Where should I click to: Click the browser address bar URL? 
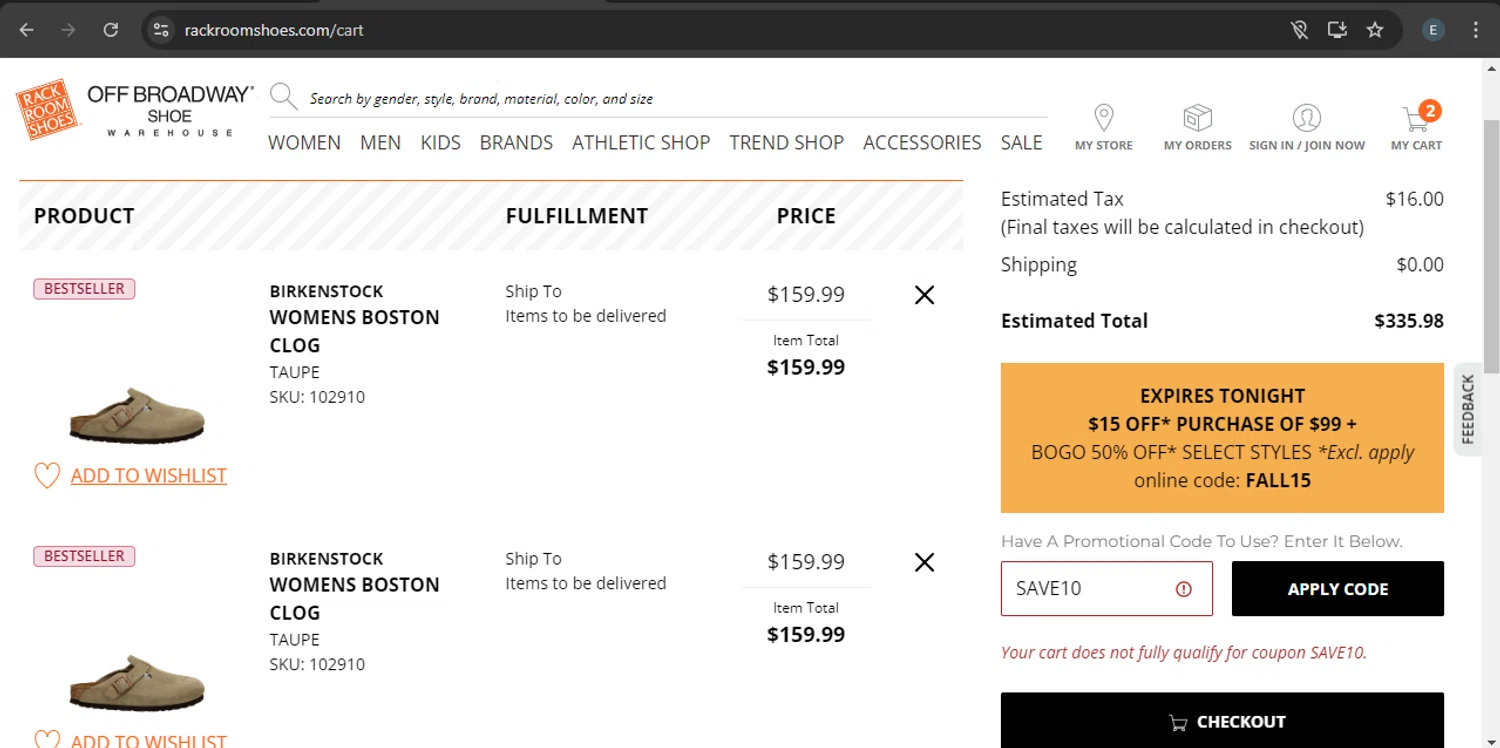pyautogui.click(x=274, y=30)
